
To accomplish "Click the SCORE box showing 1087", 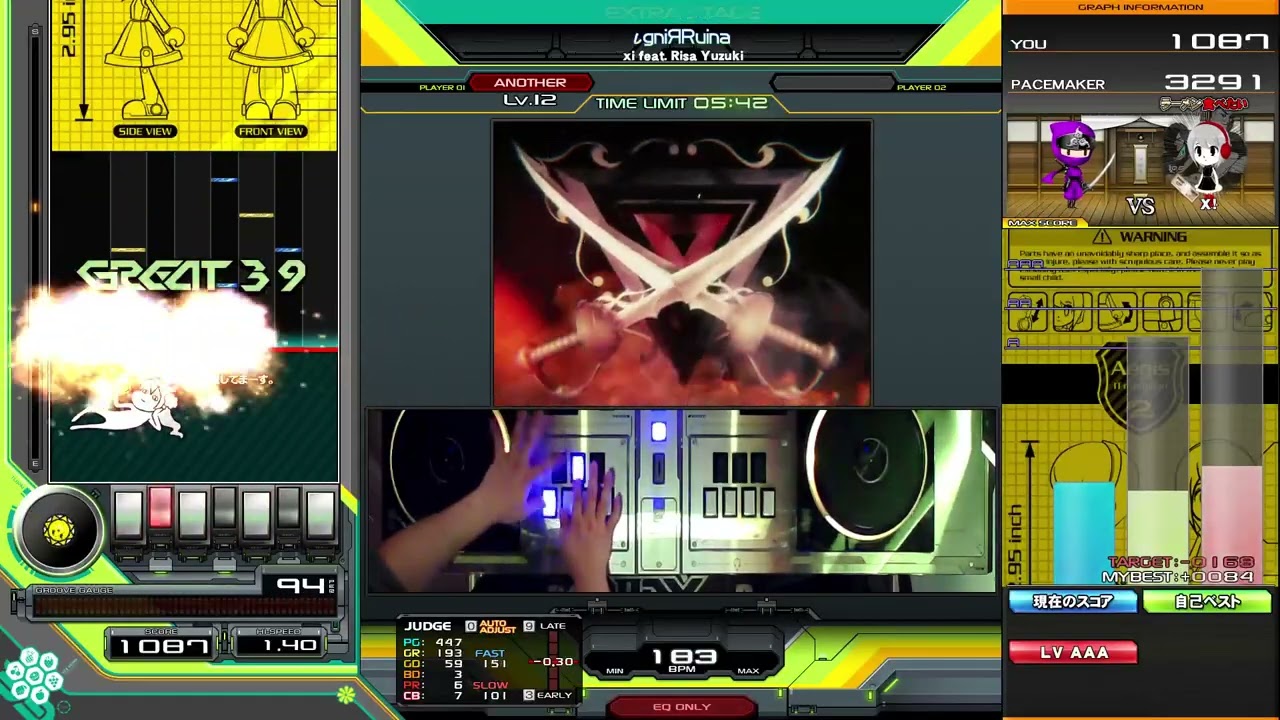I will [162, 646].
